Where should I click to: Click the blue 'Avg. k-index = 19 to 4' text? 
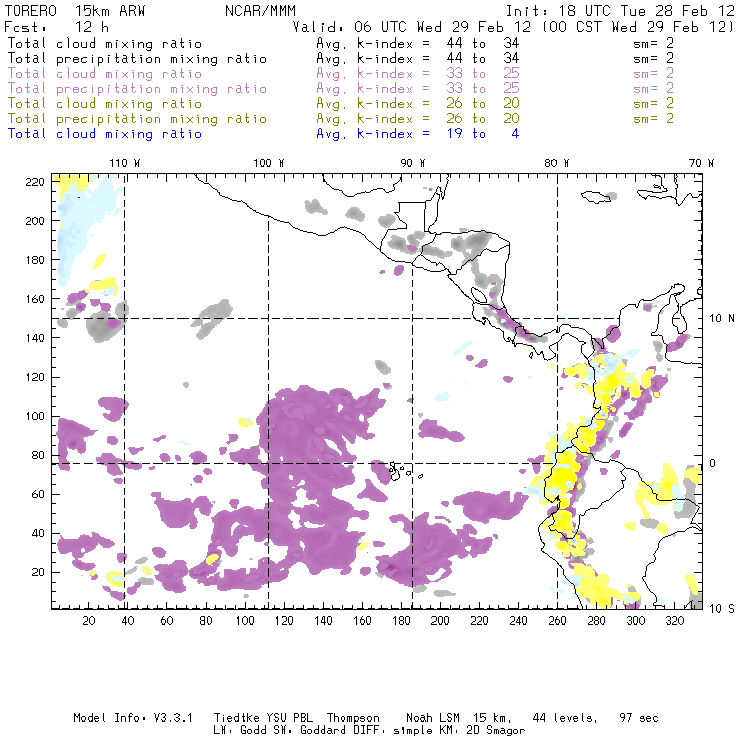pos(417,133)
